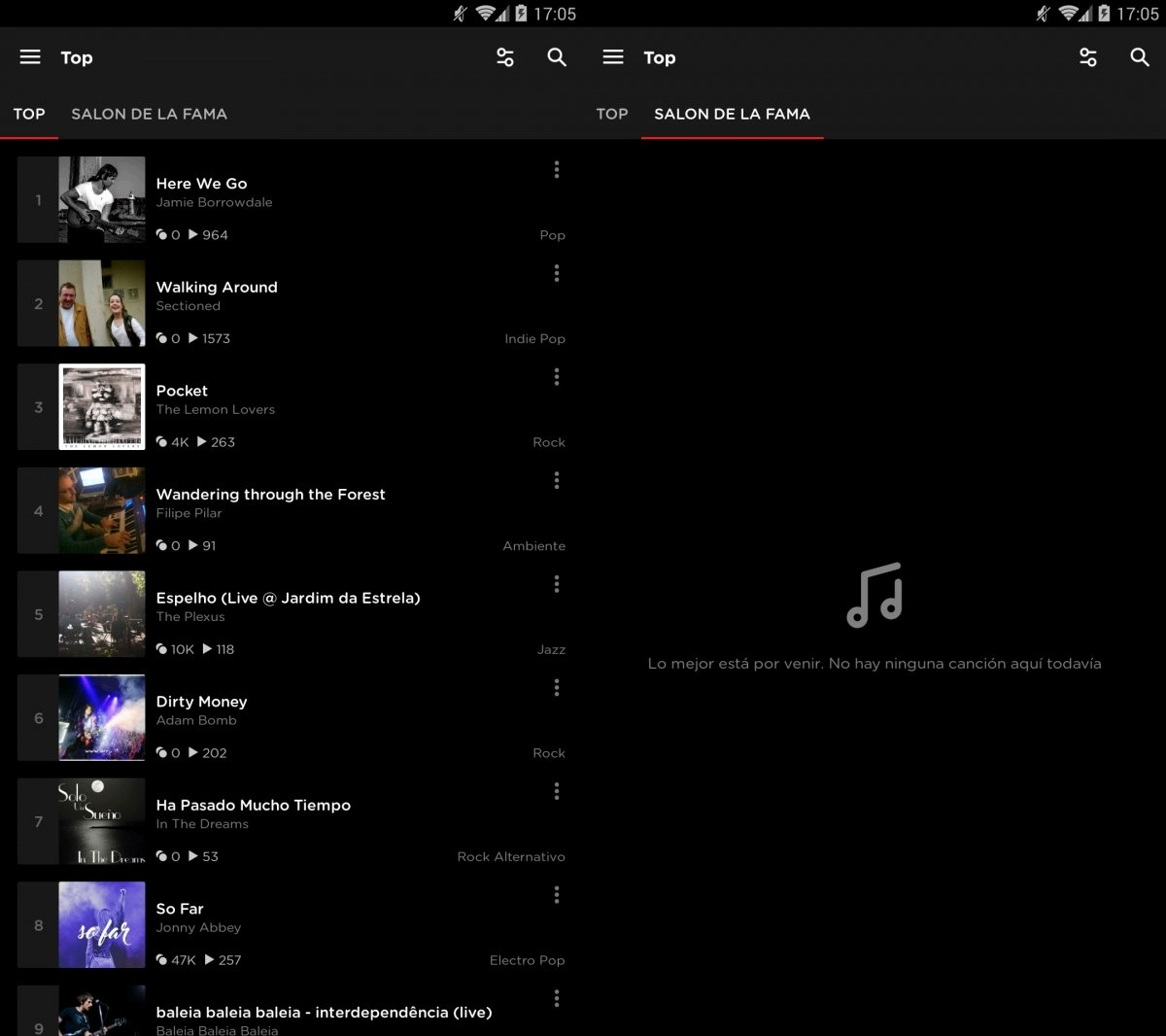Select SALON DE LA FAMA tab in right screen
The image size is (1166, 1036).
click(x=733, y=114)
